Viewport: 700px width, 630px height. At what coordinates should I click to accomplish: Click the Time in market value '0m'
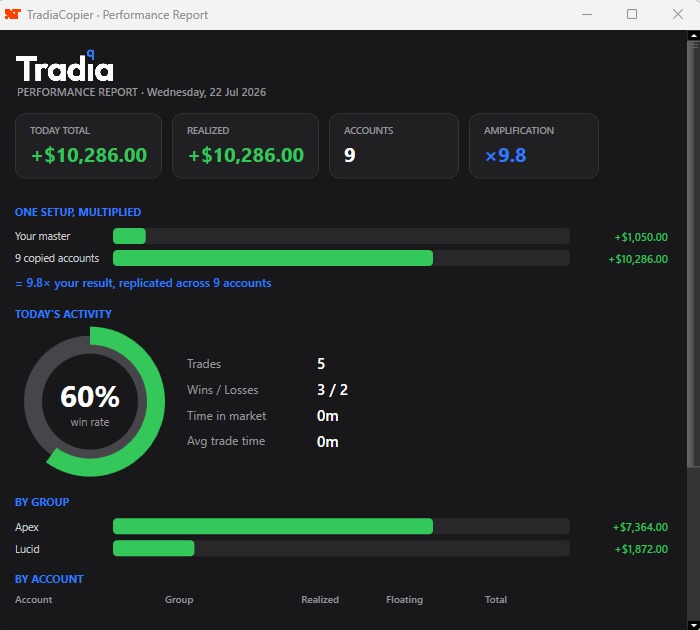coord(328,416)
